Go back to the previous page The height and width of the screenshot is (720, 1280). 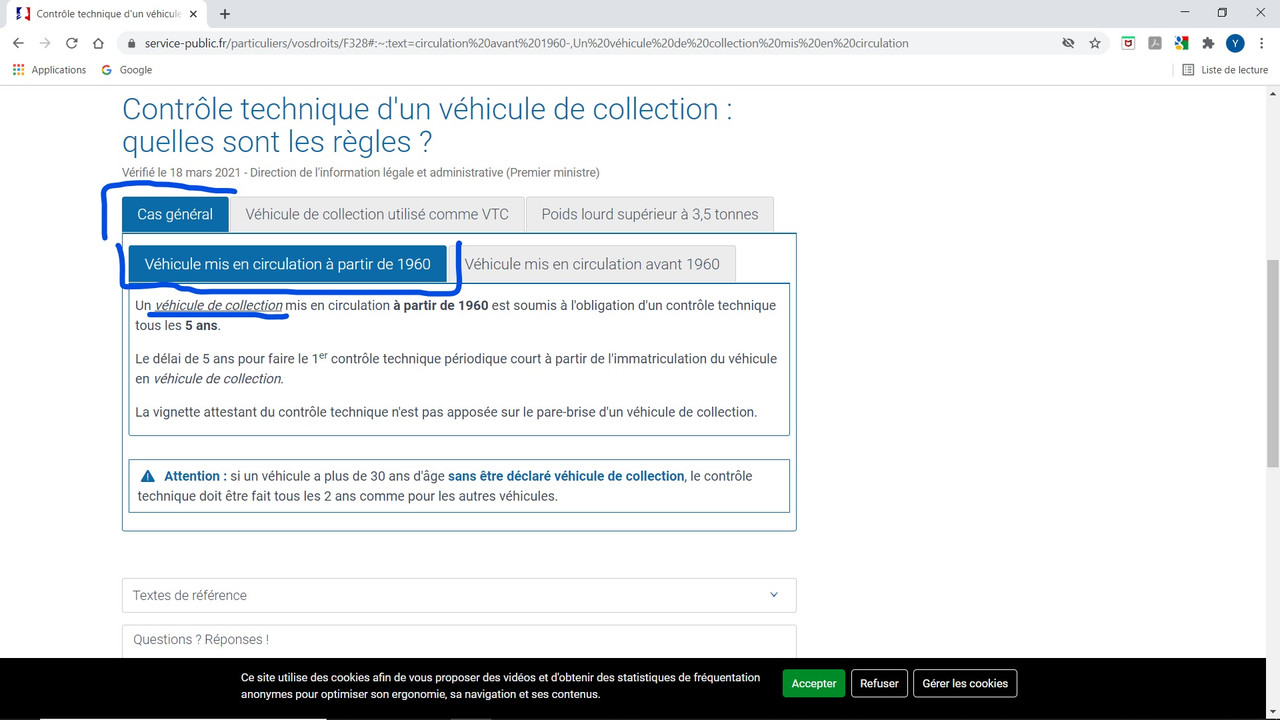pos(18,43)
